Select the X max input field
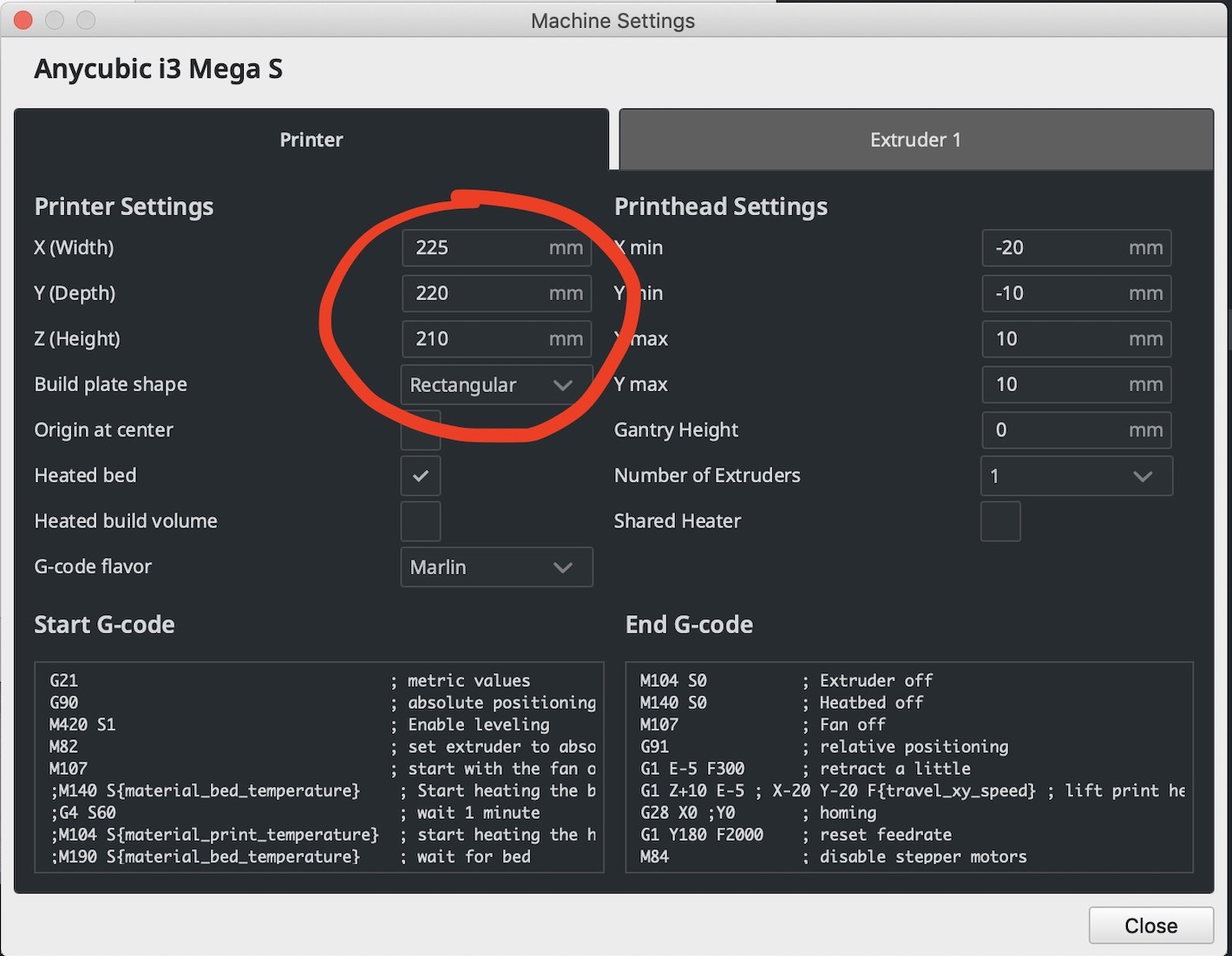 click(1077, 339)
